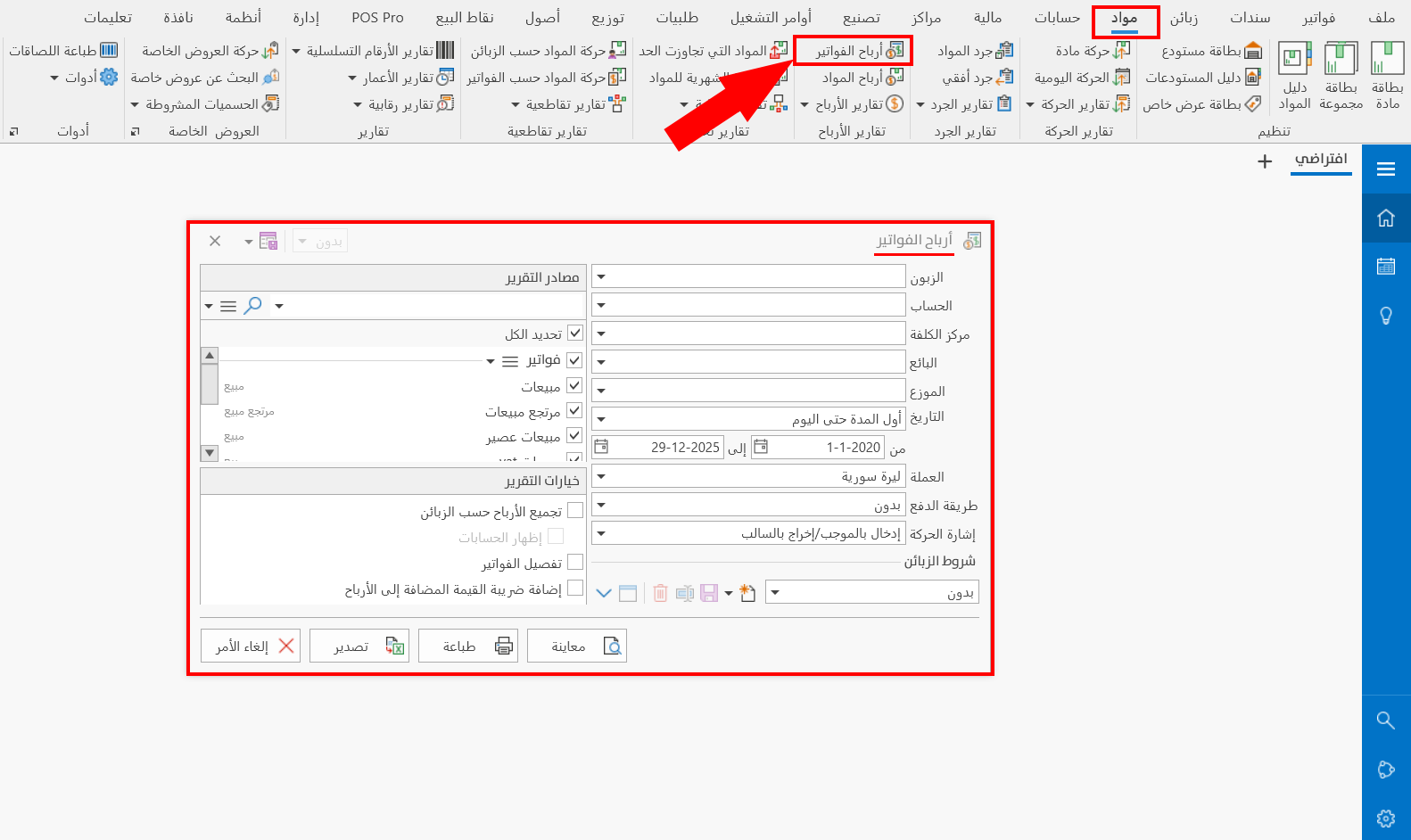The image size is (1411, 840).
Task: Switch to the افتراضي workspace tab
Action: (1321, 160)
